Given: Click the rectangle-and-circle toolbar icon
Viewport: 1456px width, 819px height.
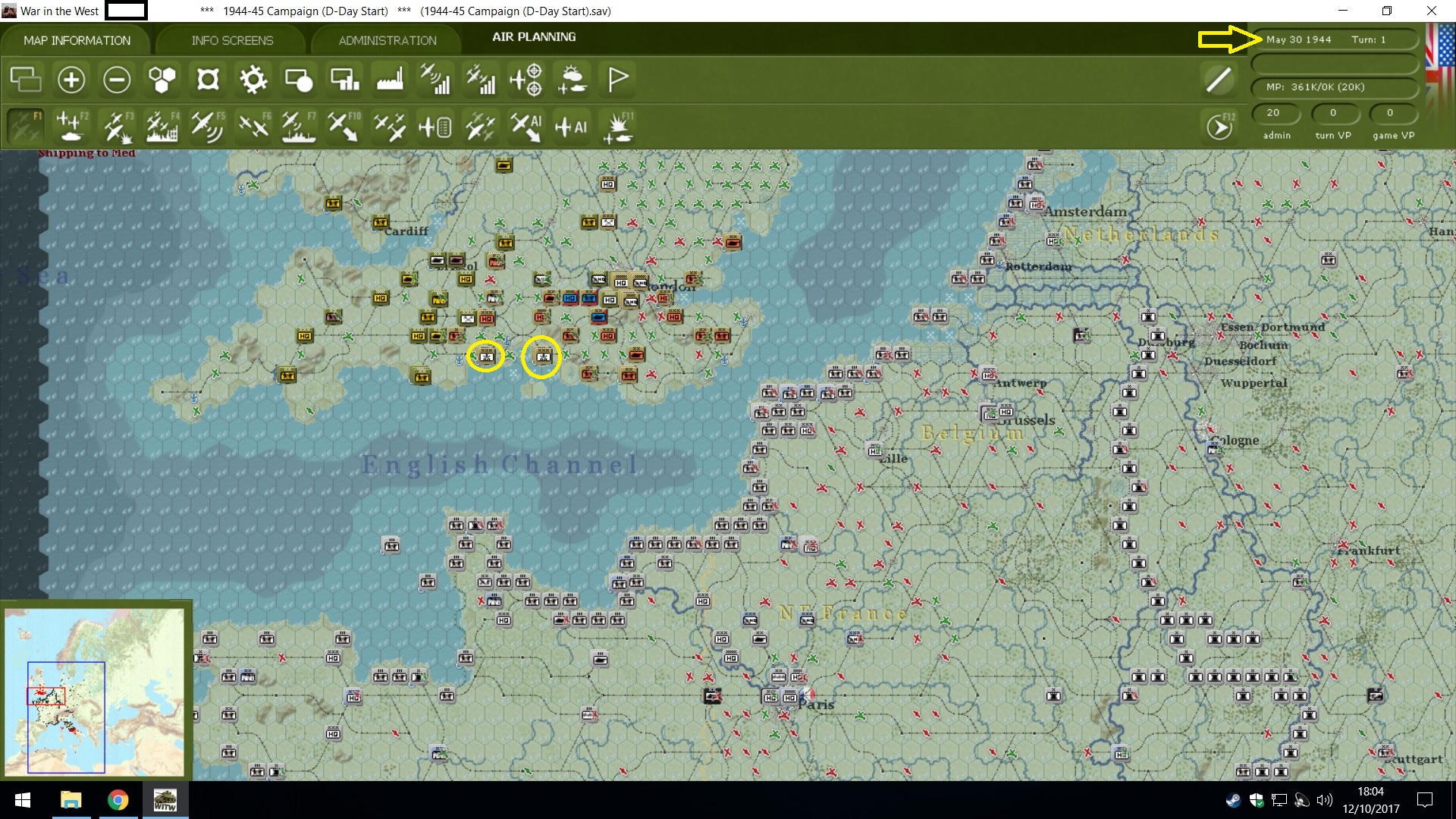Looking at the screenshot, I should [299, 79].
